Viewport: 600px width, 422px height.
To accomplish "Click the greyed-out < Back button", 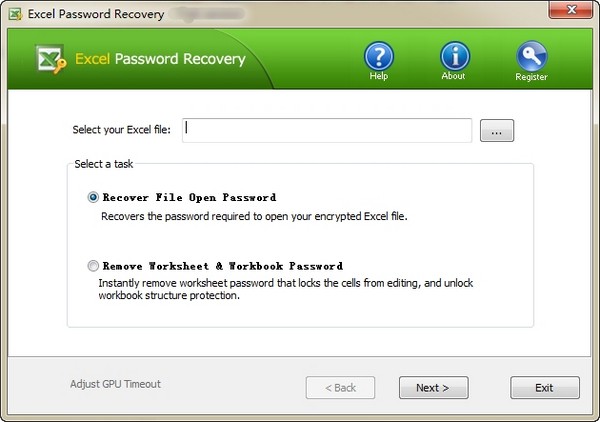I will [340, 388].
